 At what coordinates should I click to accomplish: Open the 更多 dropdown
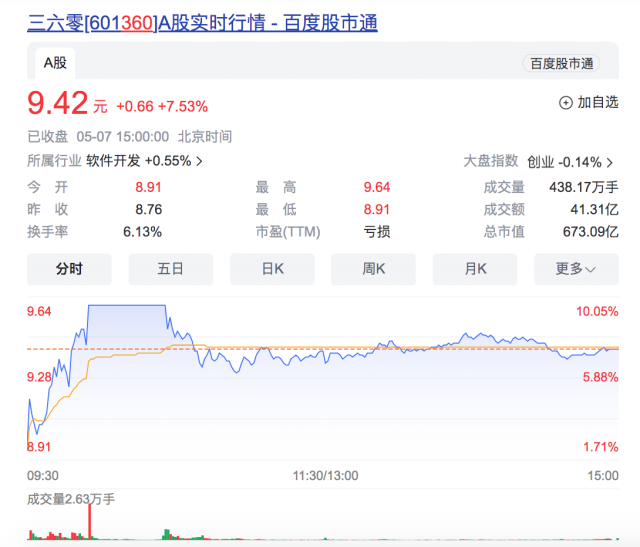pyautogui.click(x=576, y=269)
